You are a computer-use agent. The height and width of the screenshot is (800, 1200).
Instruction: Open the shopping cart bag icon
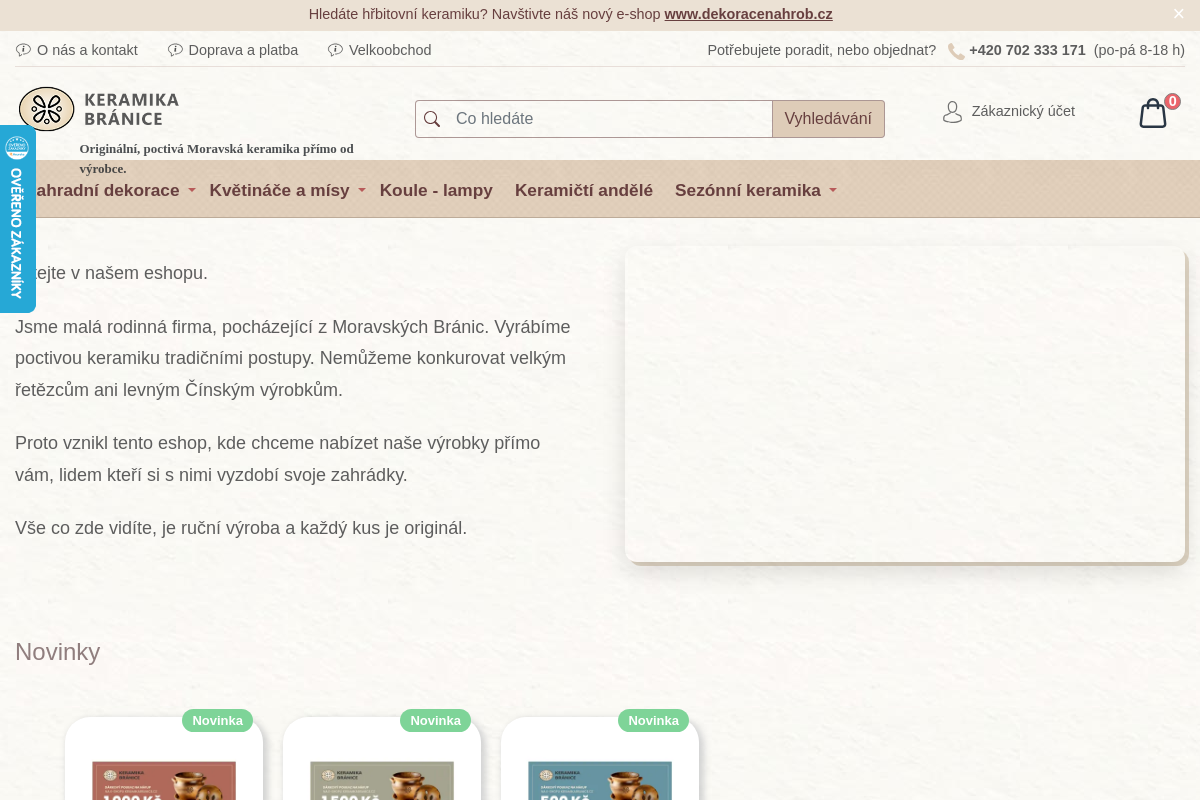tap(1153, 113)
